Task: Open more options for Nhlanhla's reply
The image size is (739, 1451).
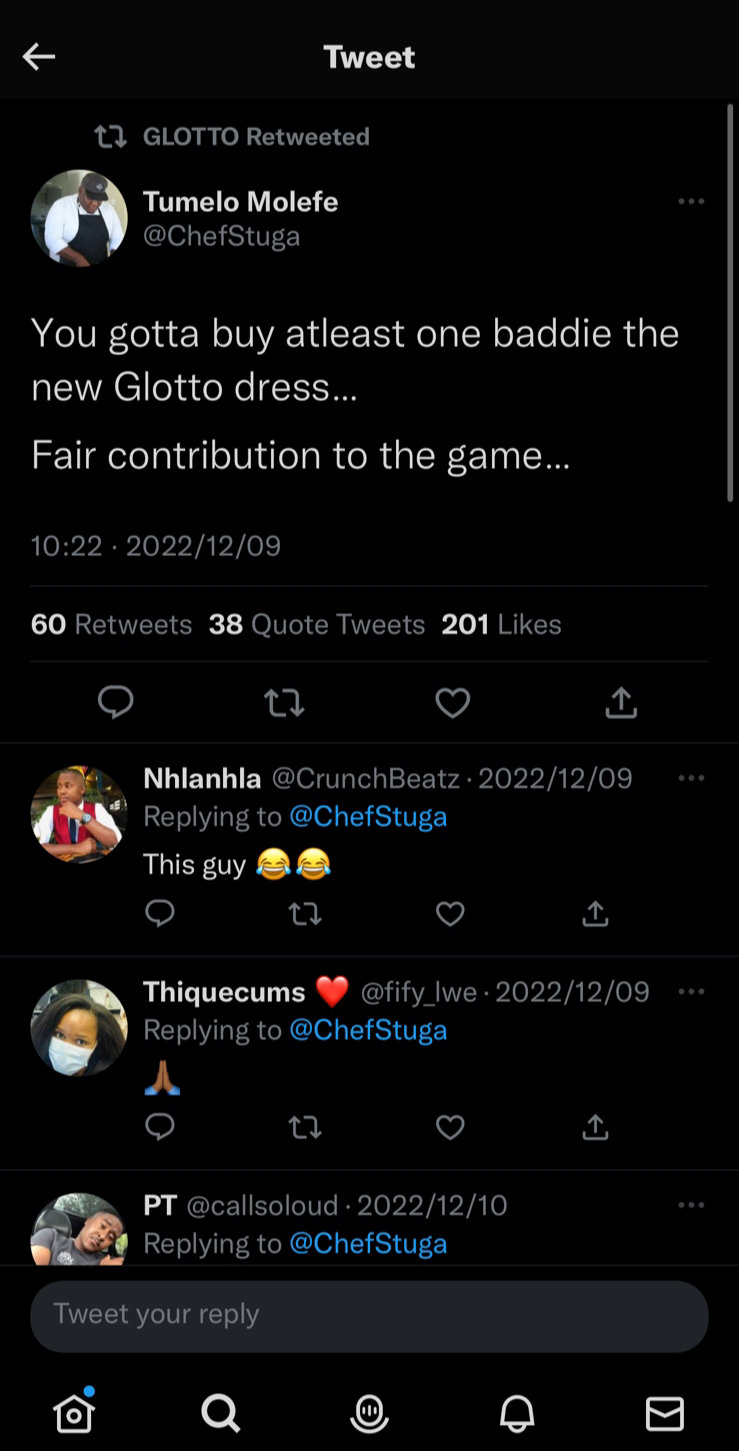Action: coord(691,778)
